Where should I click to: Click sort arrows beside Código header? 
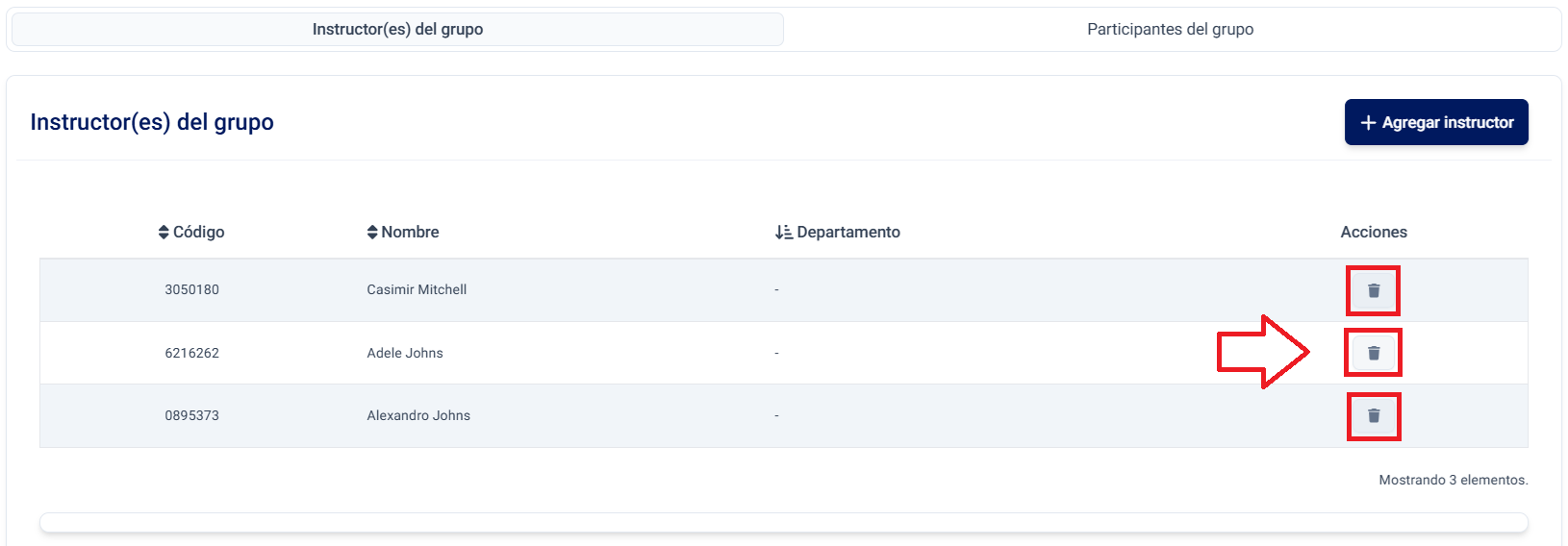point(164,233)
